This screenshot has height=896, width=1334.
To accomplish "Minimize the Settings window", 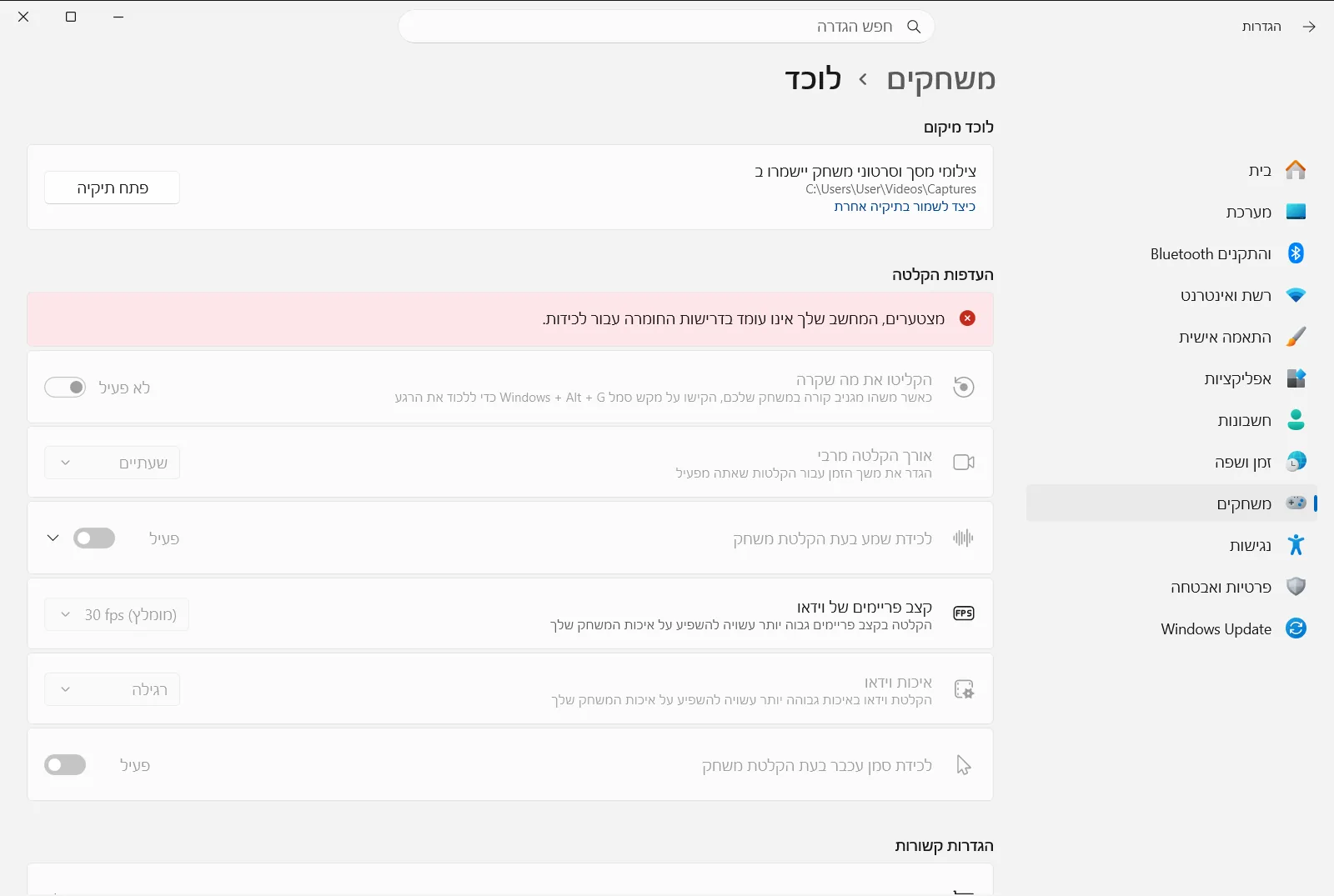I will point(118,17).
